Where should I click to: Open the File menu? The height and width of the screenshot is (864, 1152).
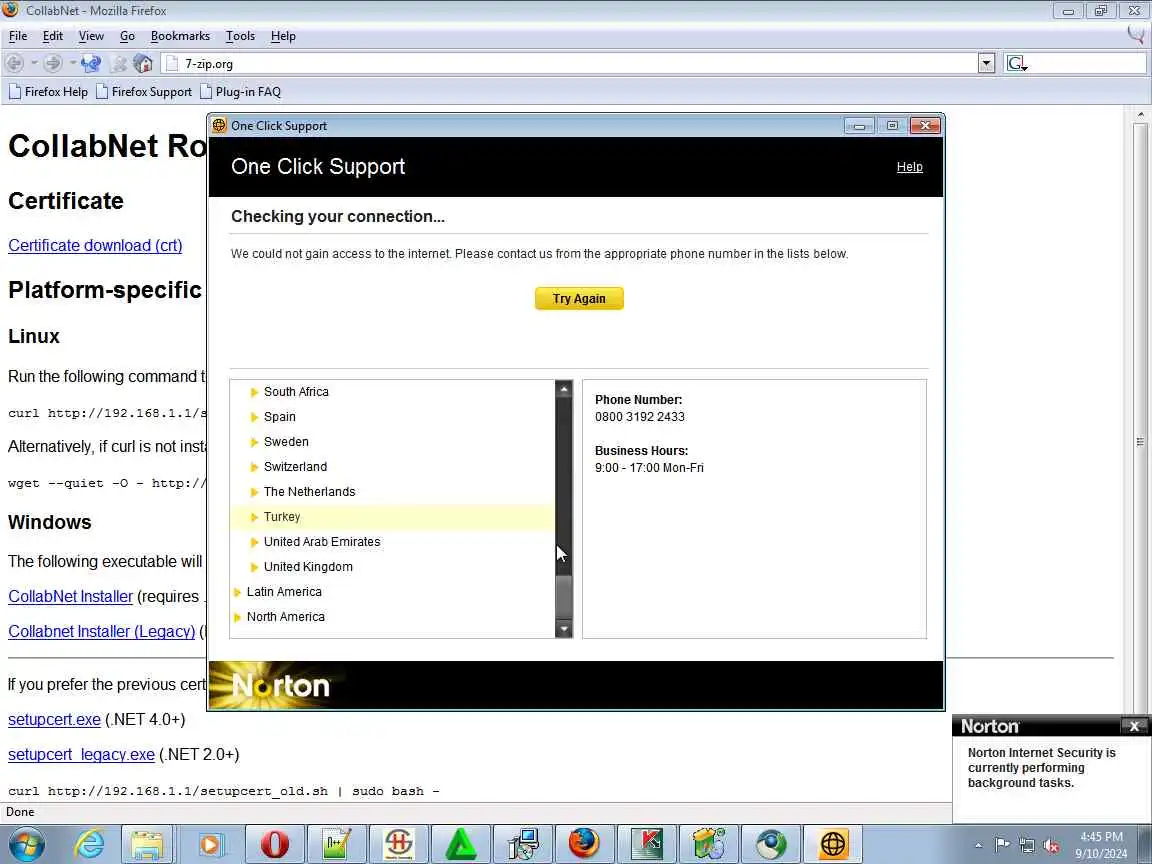pyautogui.click(x=18, y=36)
